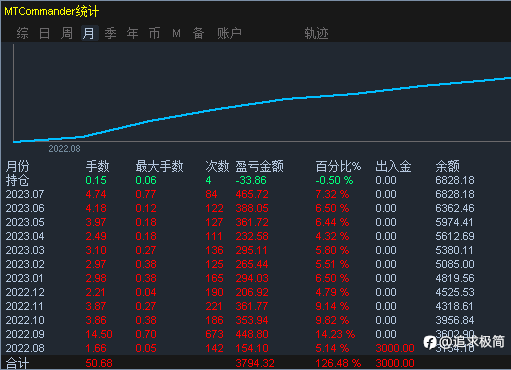The image size is (511, 370).
Task: Click the 0.77 max lots value
Action: click(x=146, y=194)
